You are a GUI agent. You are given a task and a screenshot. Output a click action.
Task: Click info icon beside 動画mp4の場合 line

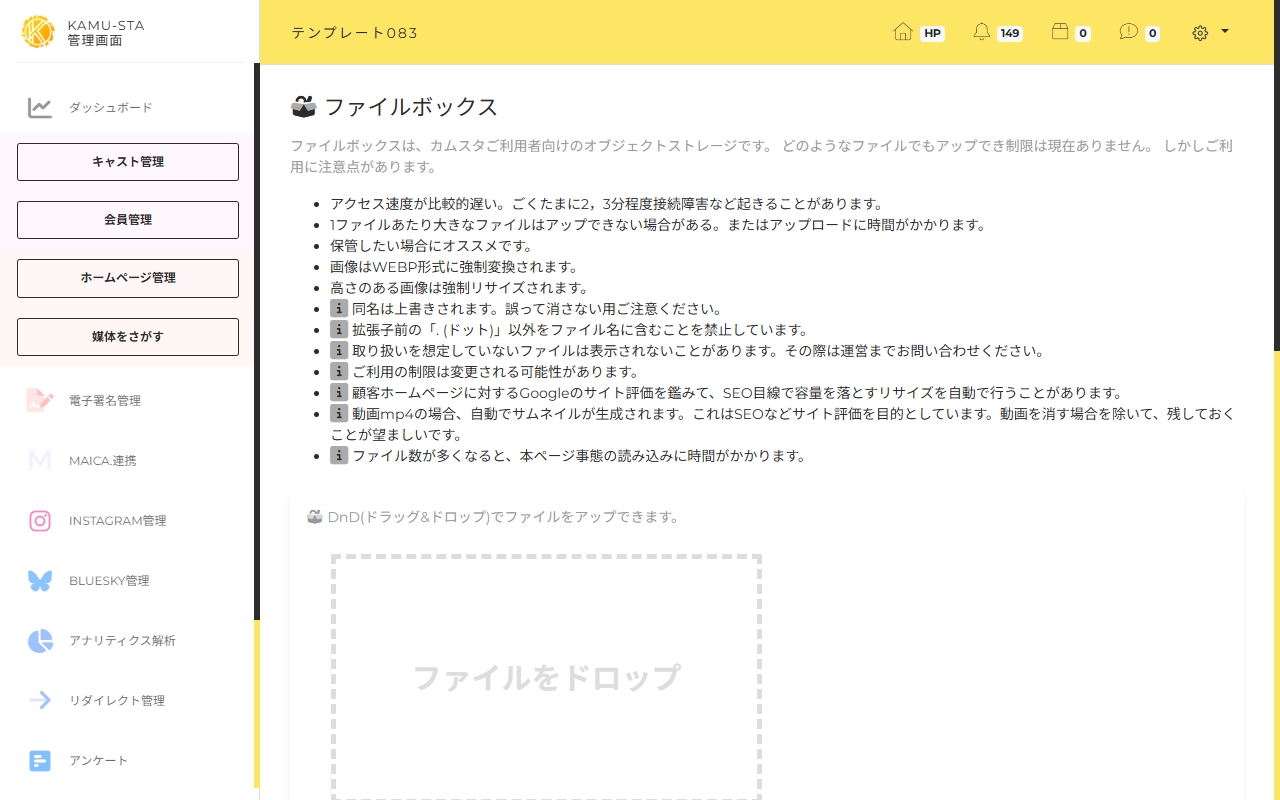pyautogui.click(x=339, y=414)
